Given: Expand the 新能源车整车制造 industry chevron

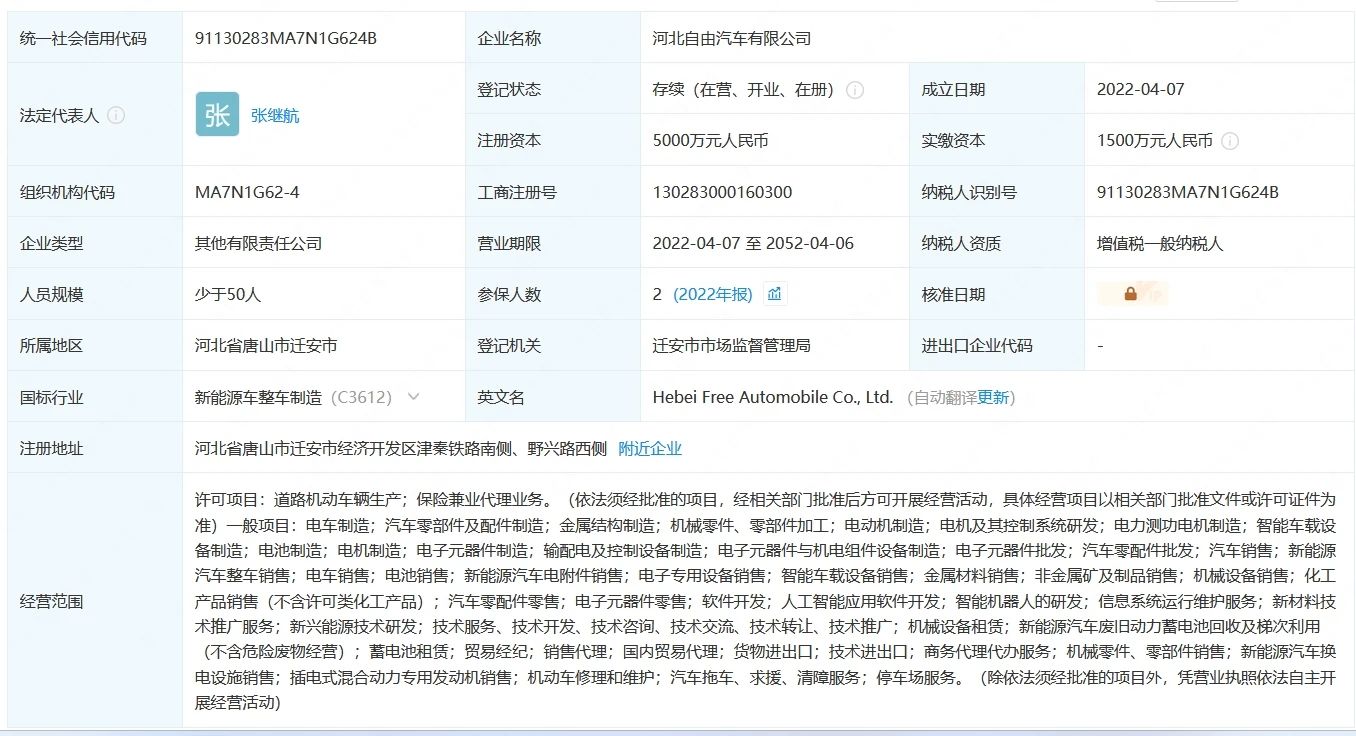Looking at the screenshot, I should click(x=413, y=397).
